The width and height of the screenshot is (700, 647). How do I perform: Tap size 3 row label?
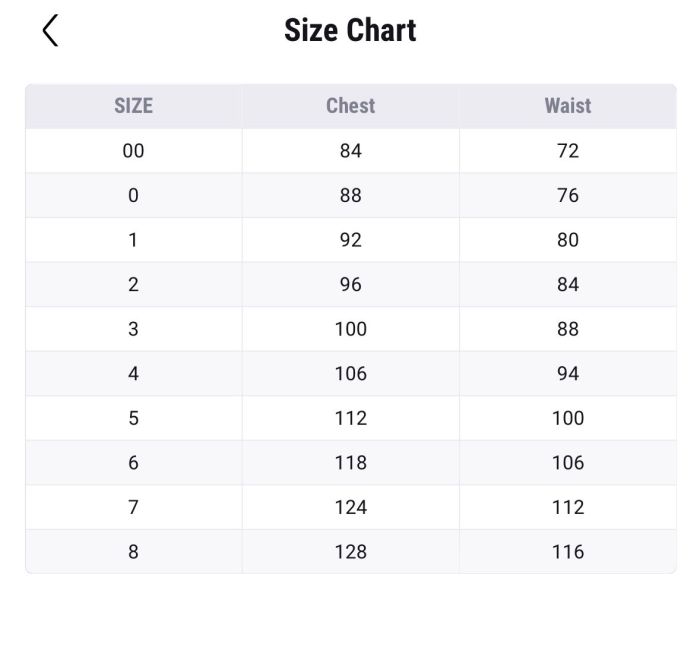point(133,329)
